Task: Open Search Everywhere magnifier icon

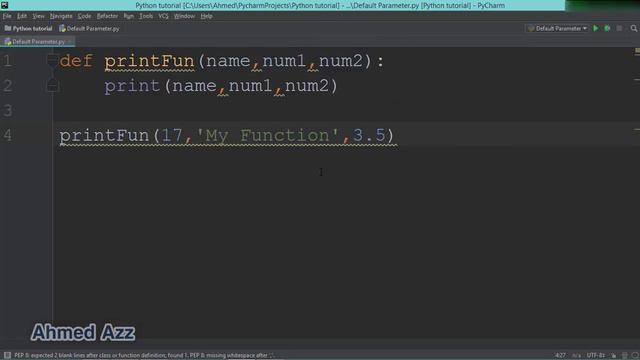Action: pos(633,28)
